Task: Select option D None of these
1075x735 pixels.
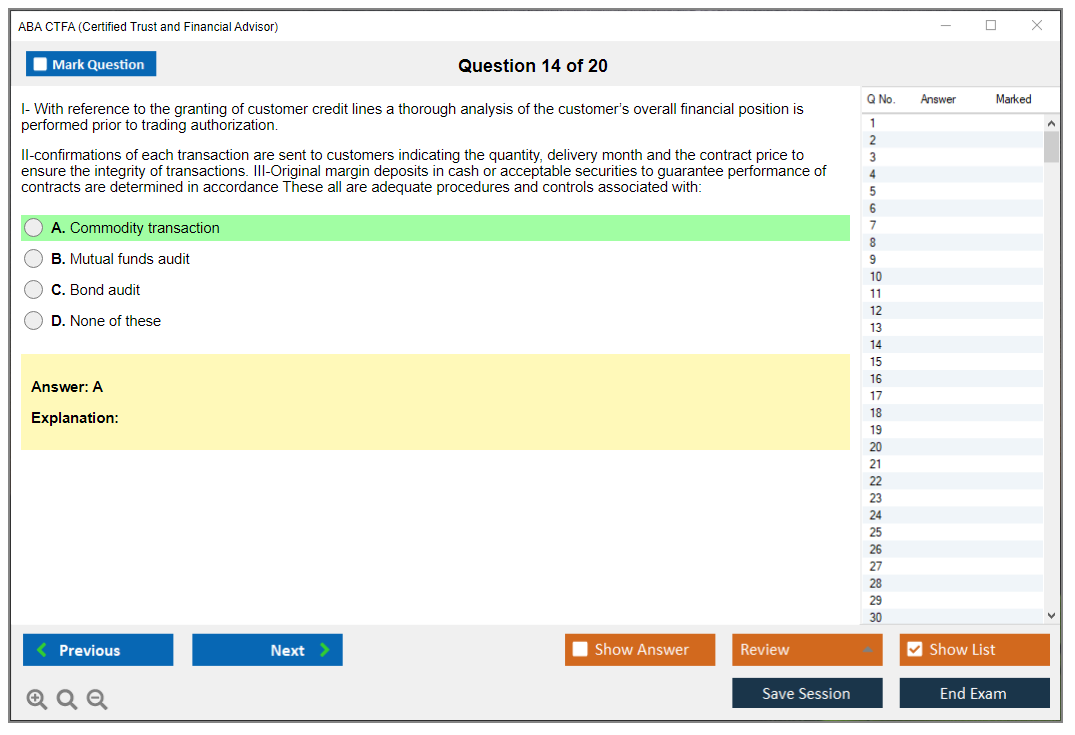Action: click(34, 321)
